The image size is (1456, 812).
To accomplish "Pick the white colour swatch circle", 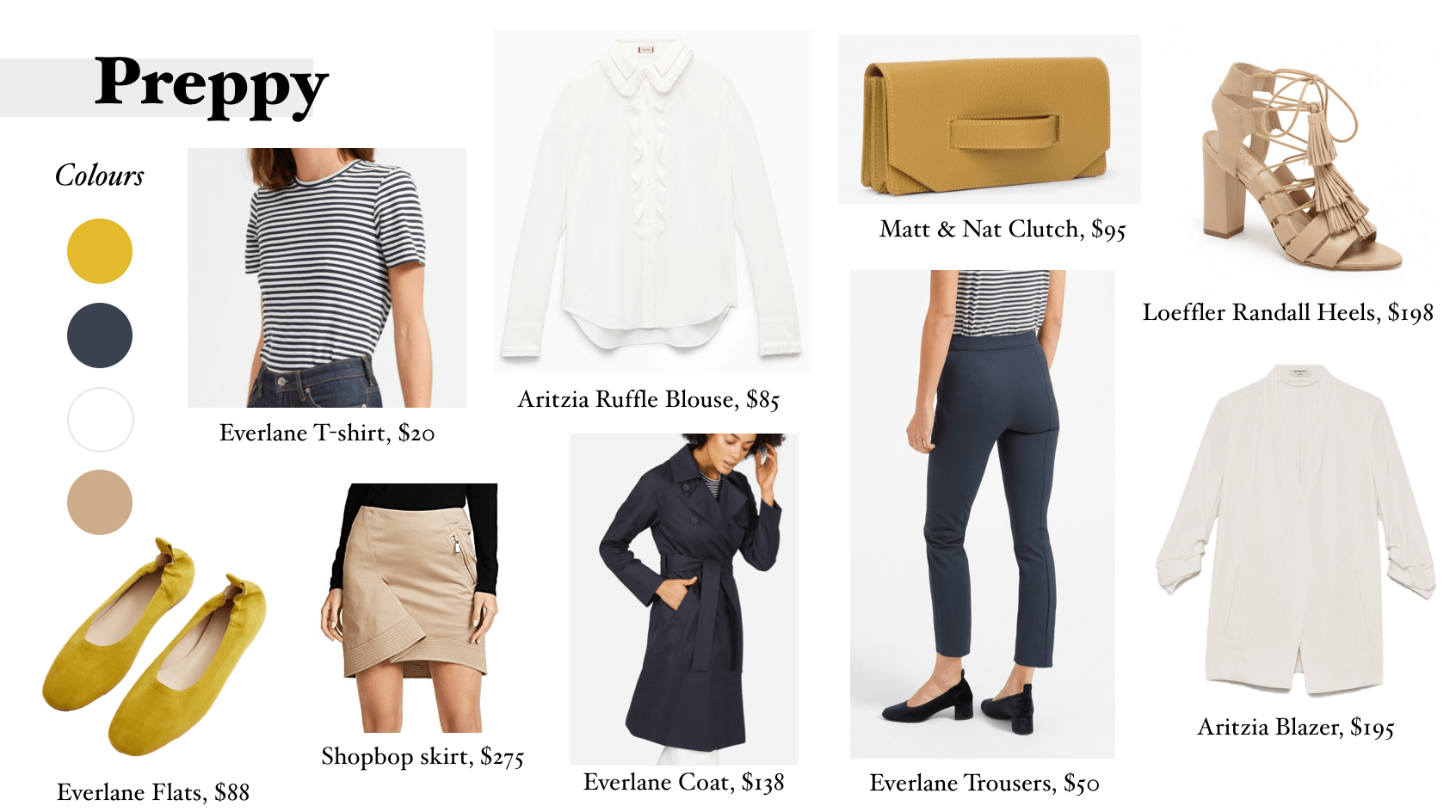I will (100, 420).
